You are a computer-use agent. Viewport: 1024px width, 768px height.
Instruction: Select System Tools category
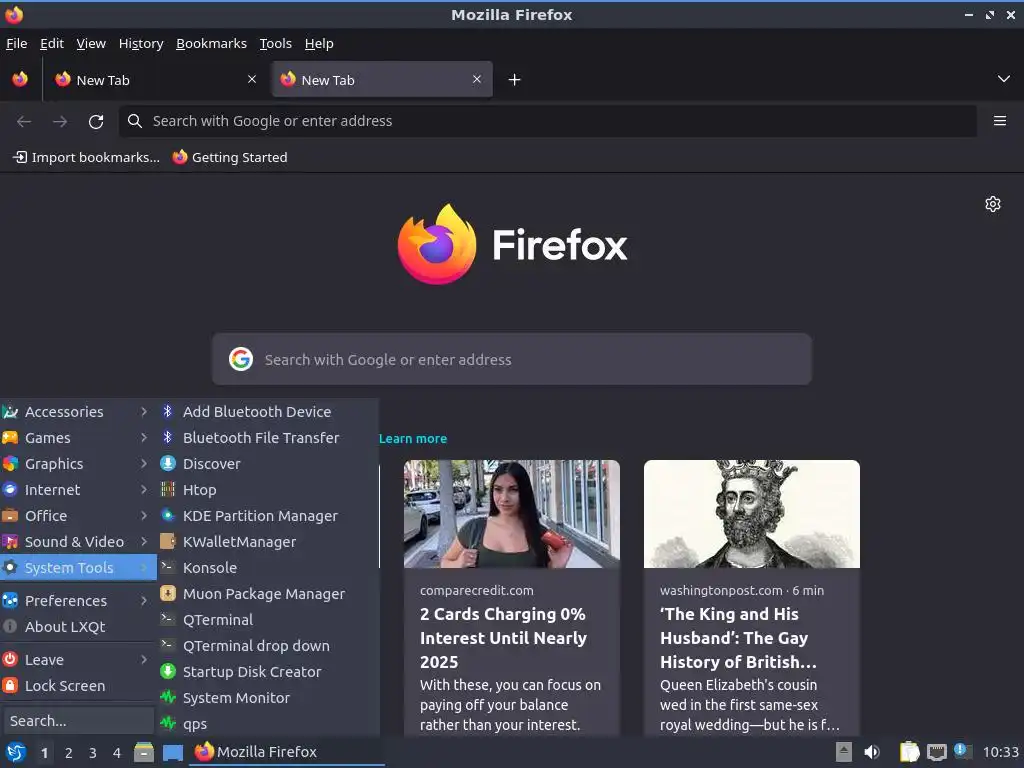pos(78,568)
